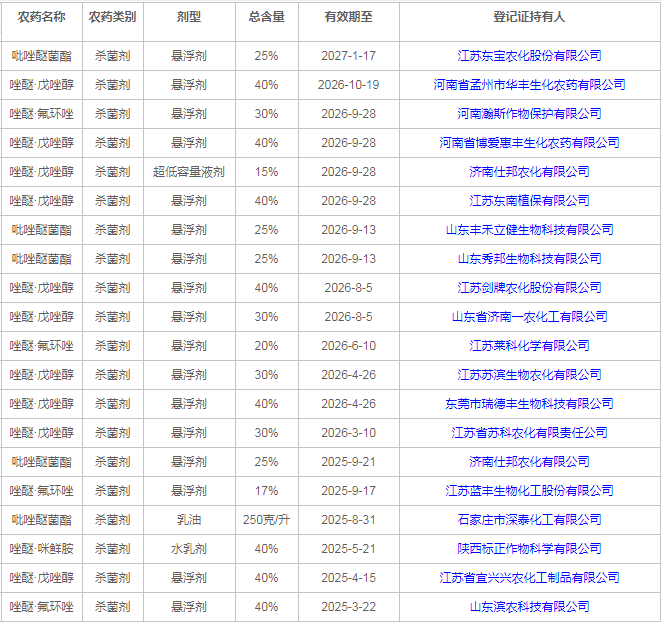Visit the 江苏东南植保有限公司 link
This screenshot has width=663, height=624.
tap(529, 201)
